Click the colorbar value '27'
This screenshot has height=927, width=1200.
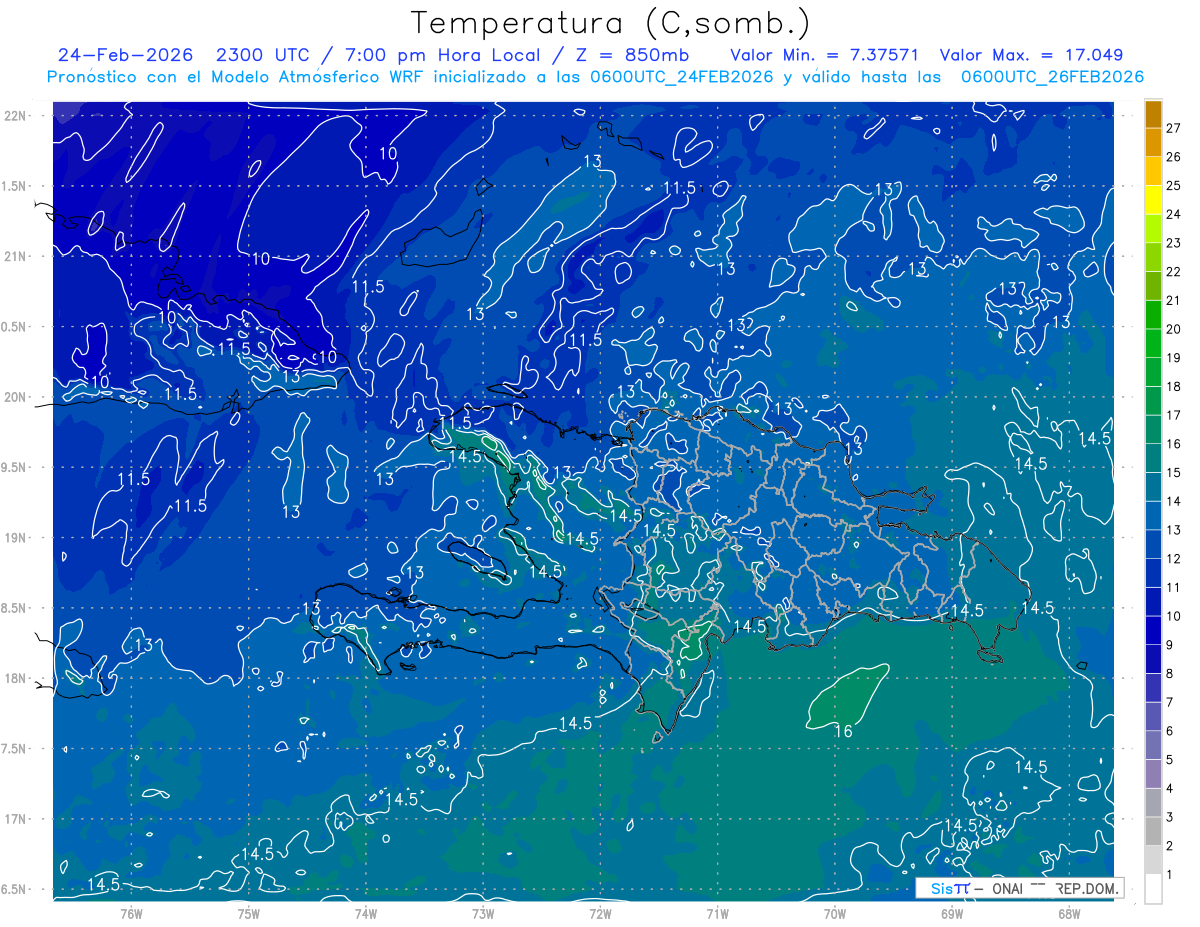pos(1174,128)
